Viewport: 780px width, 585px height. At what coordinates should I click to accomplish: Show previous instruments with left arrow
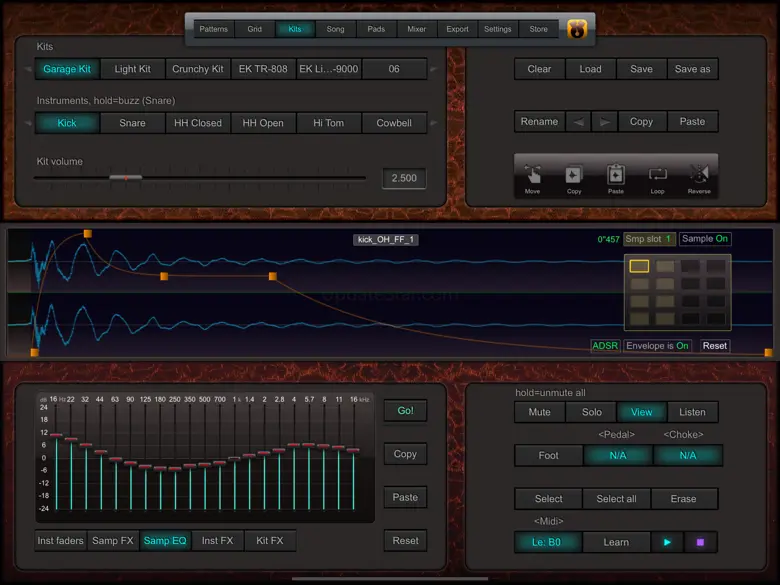click(x=28, y=123)
